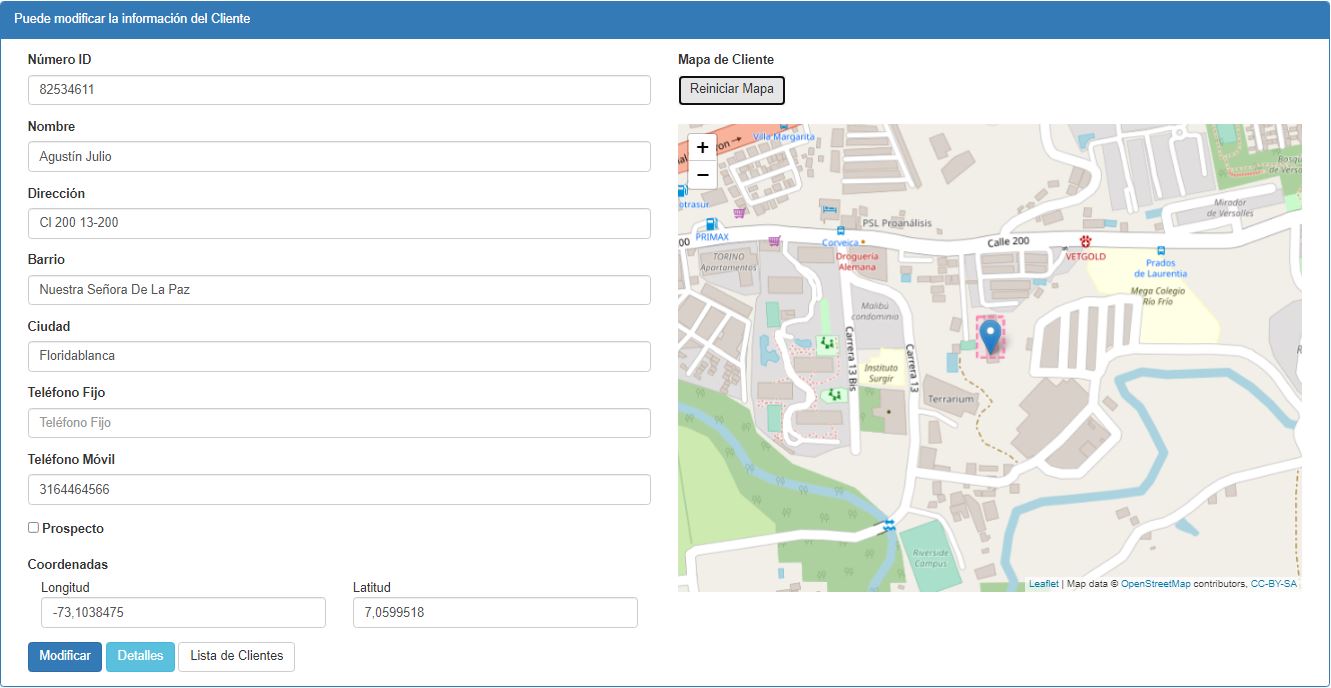The height and width of the screenshot is (688, 1331).
Task: Click into the Número ID field
Action: pyautogui.click(x=339, y=90)
